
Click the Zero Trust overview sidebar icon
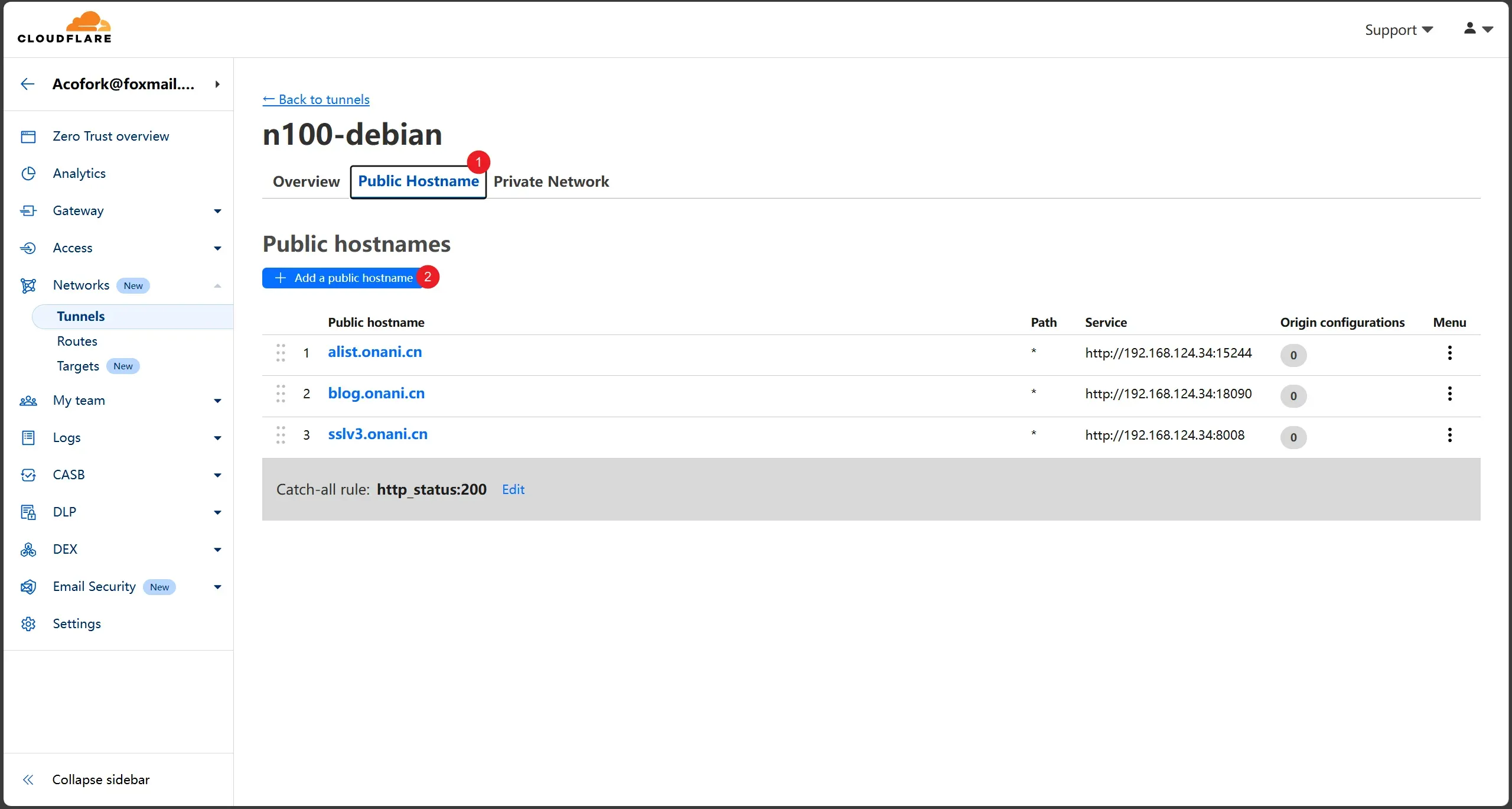coord(28,137)
